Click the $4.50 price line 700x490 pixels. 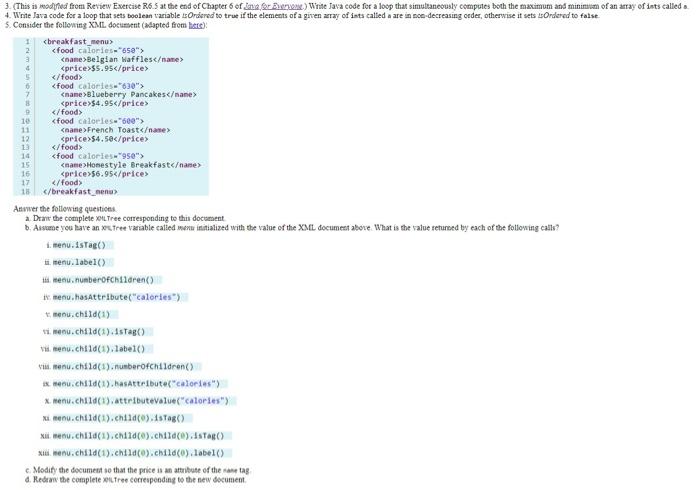(x=104, y=139)
